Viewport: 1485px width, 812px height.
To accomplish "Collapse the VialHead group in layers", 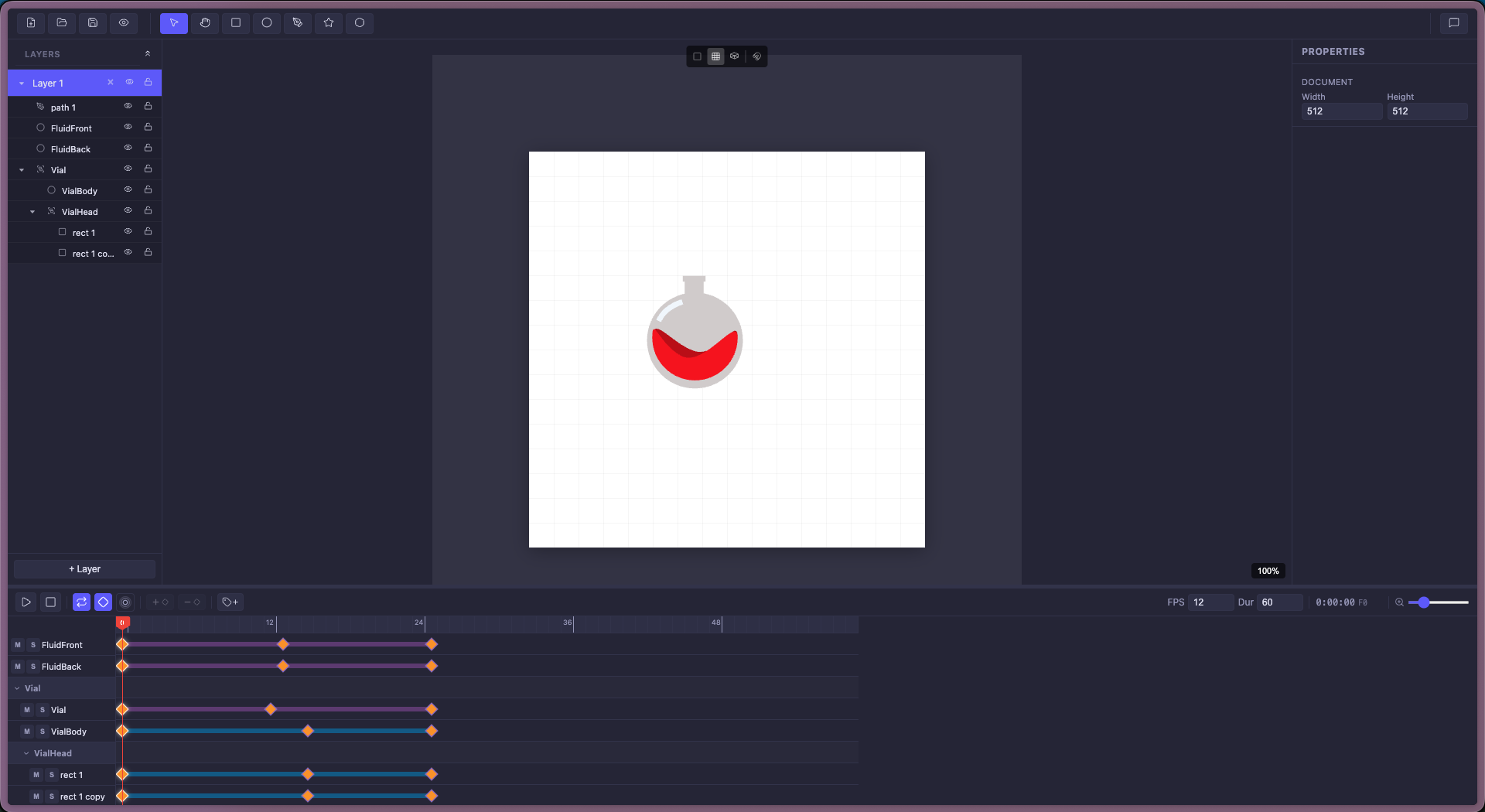I will coord(32,212).
